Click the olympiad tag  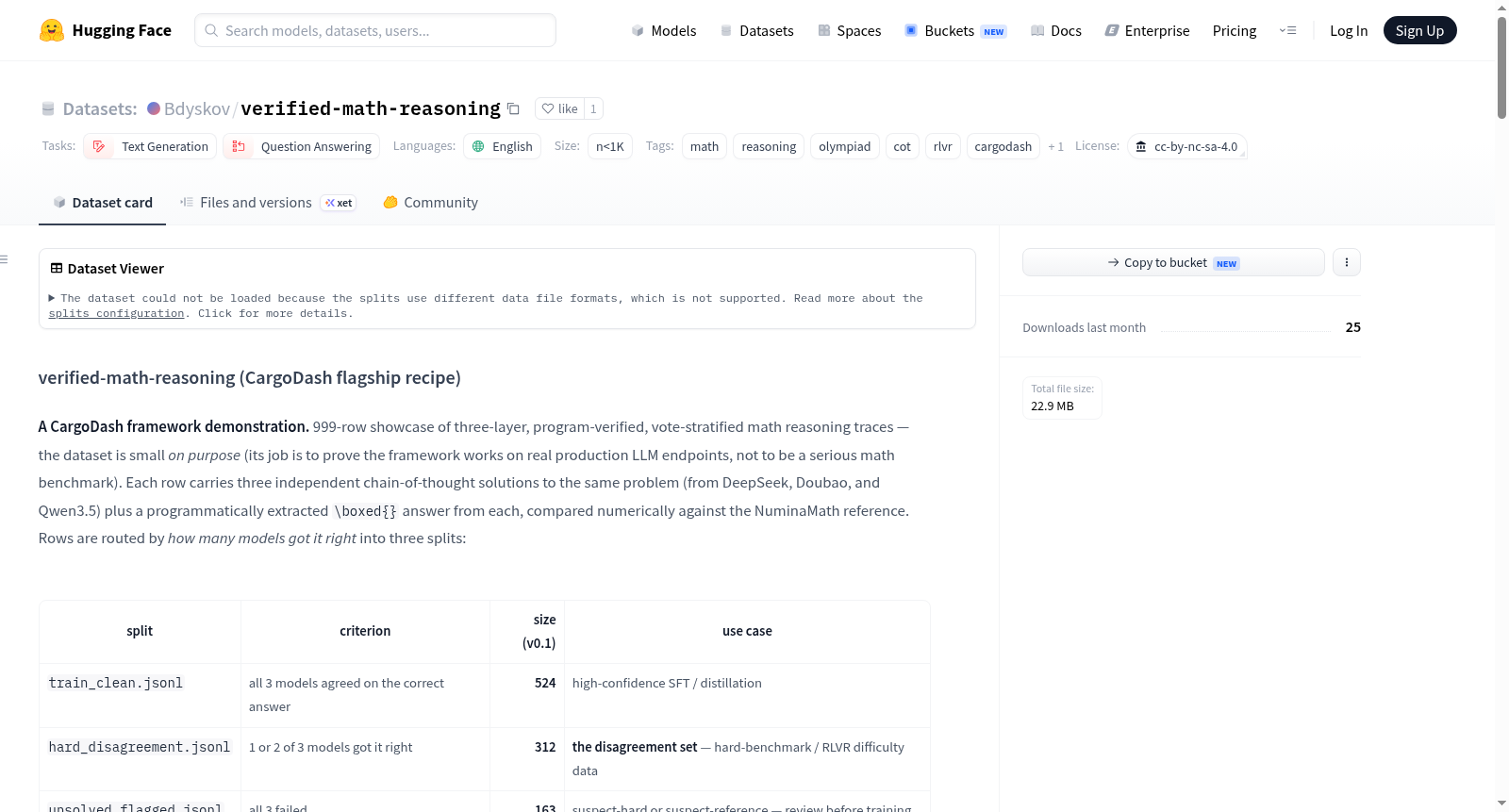845,146
